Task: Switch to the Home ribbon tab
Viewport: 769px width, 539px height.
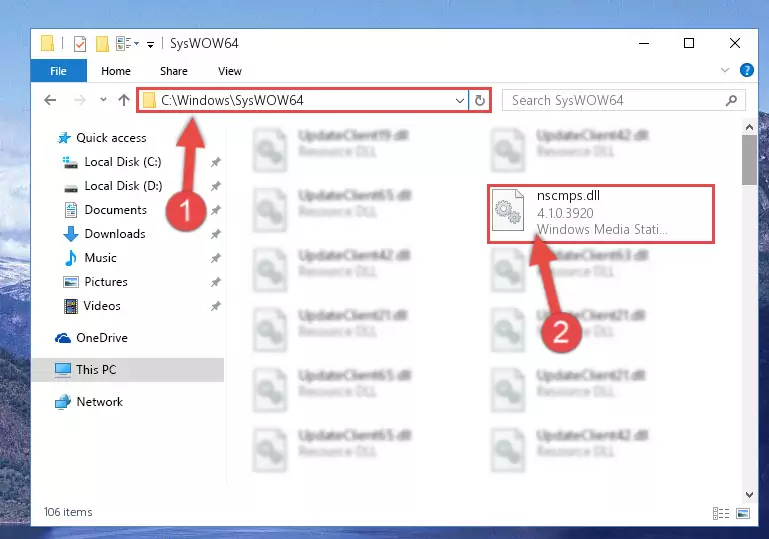Action: 116,71
